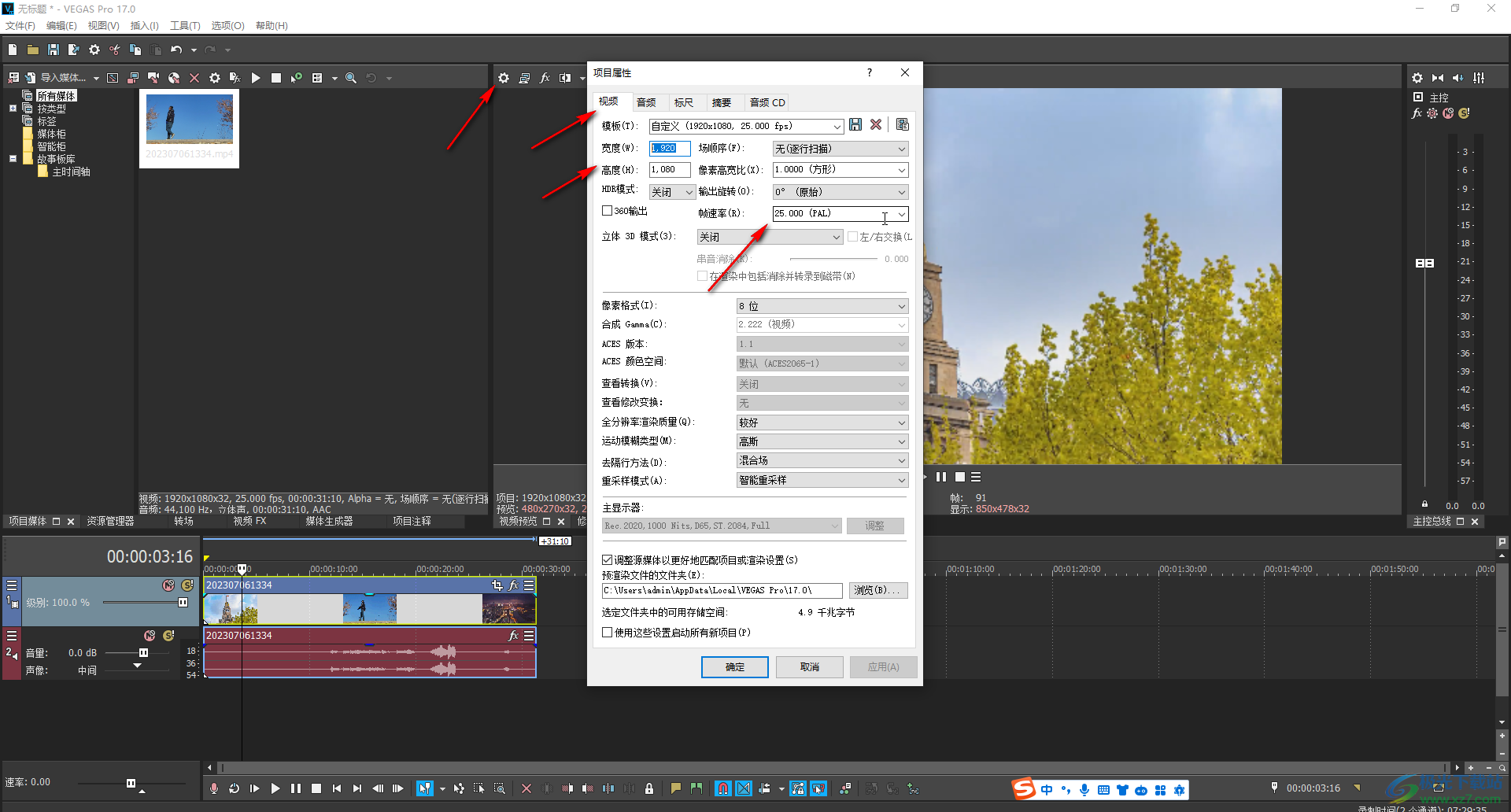Click the 确定 button
The width and height of the screenshot is (1511, 812).
click(735, 667)
